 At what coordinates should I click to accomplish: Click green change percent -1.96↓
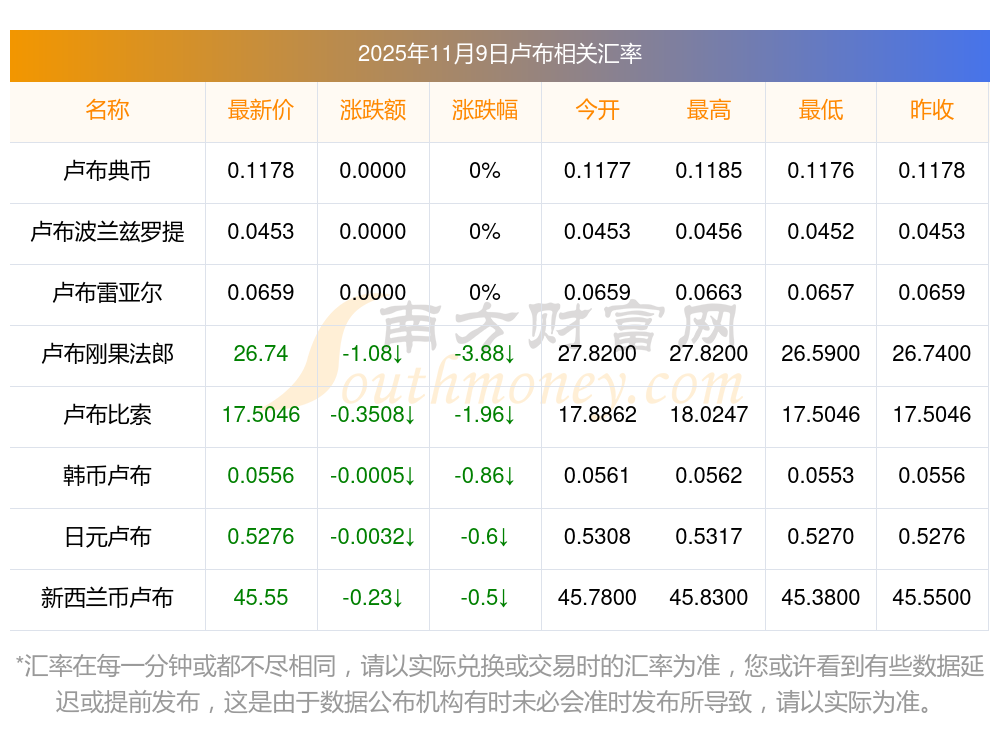[x=485, y=415]
